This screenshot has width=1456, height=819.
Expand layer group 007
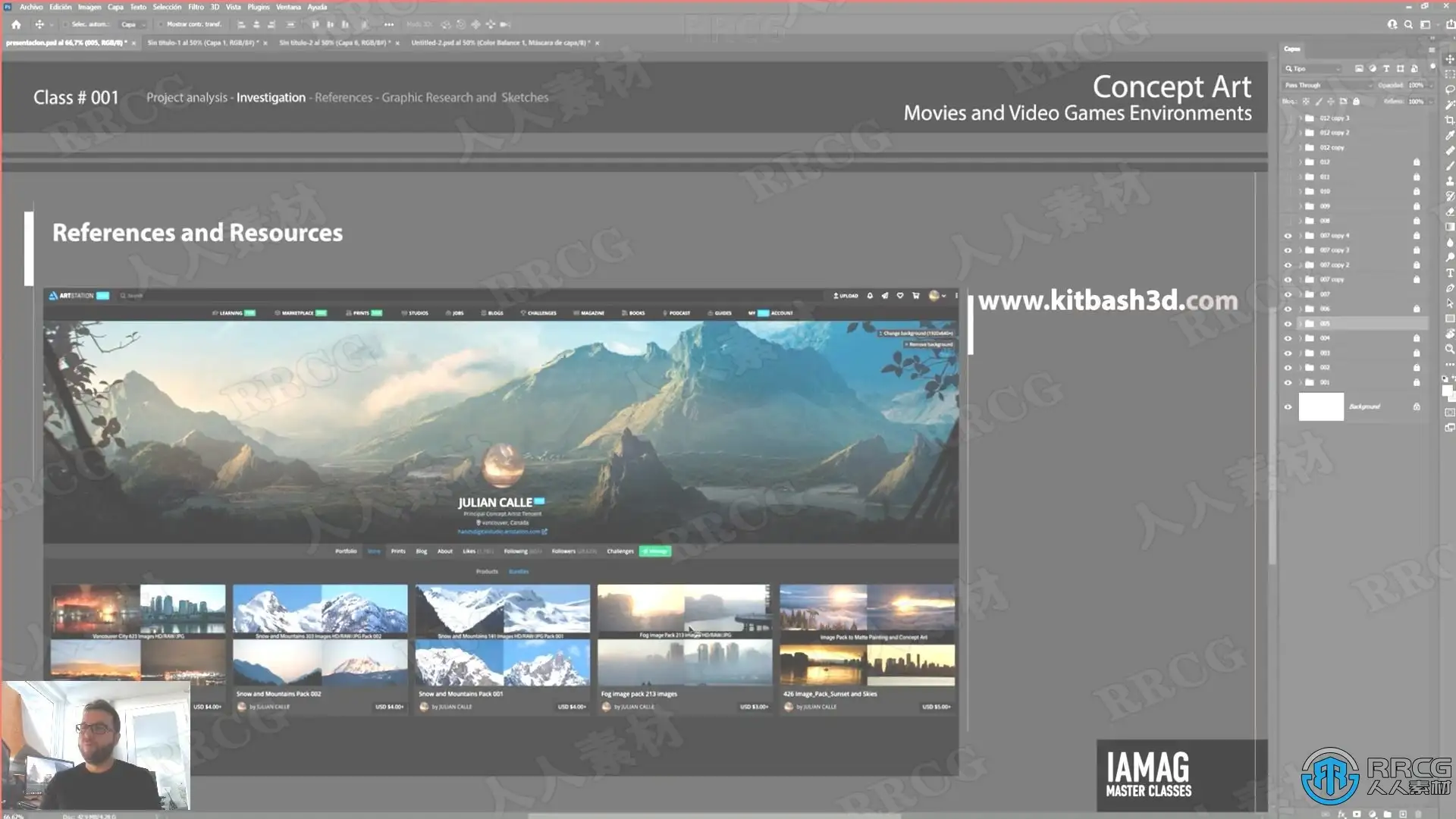pos(1301,294)
